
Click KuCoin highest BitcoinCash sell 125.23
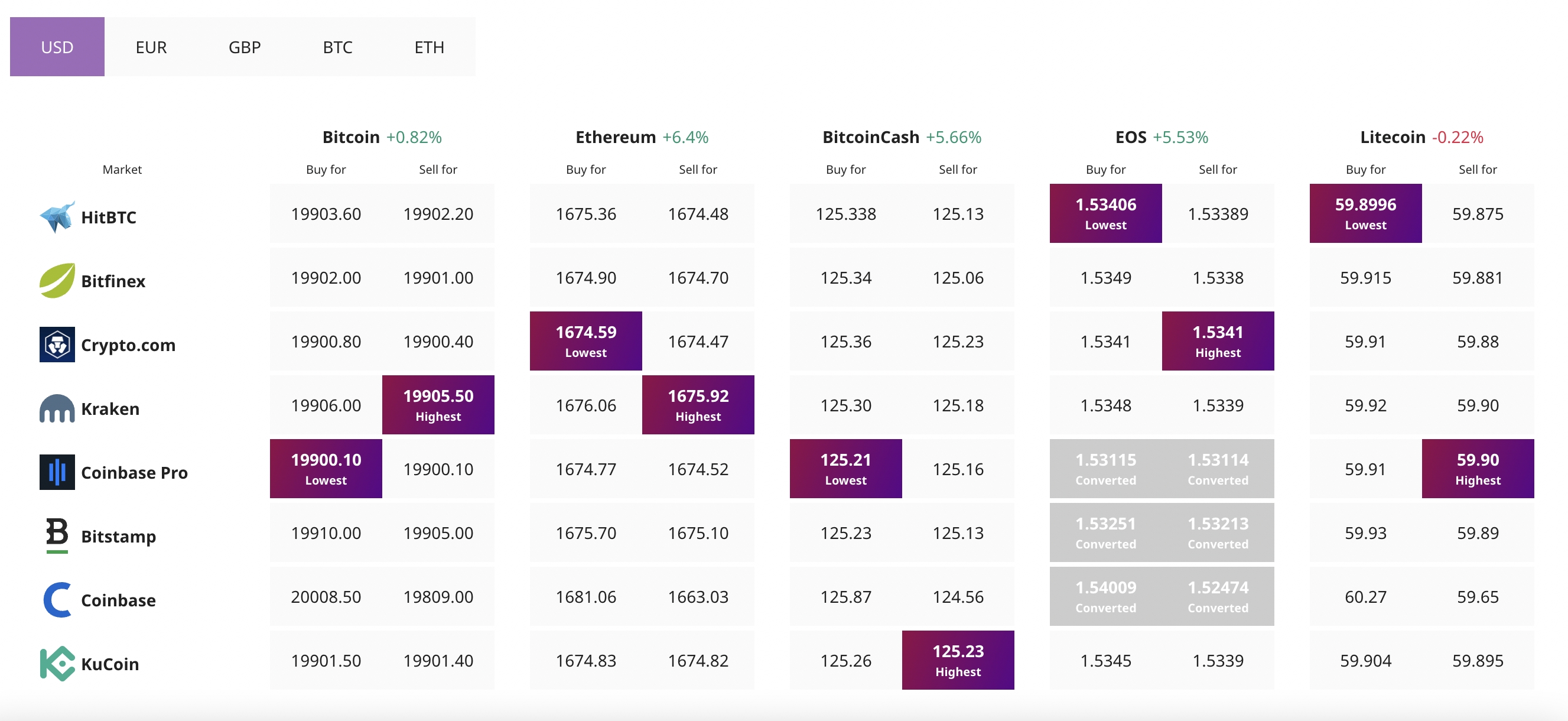pyautogui.click(x=958, y=660)
